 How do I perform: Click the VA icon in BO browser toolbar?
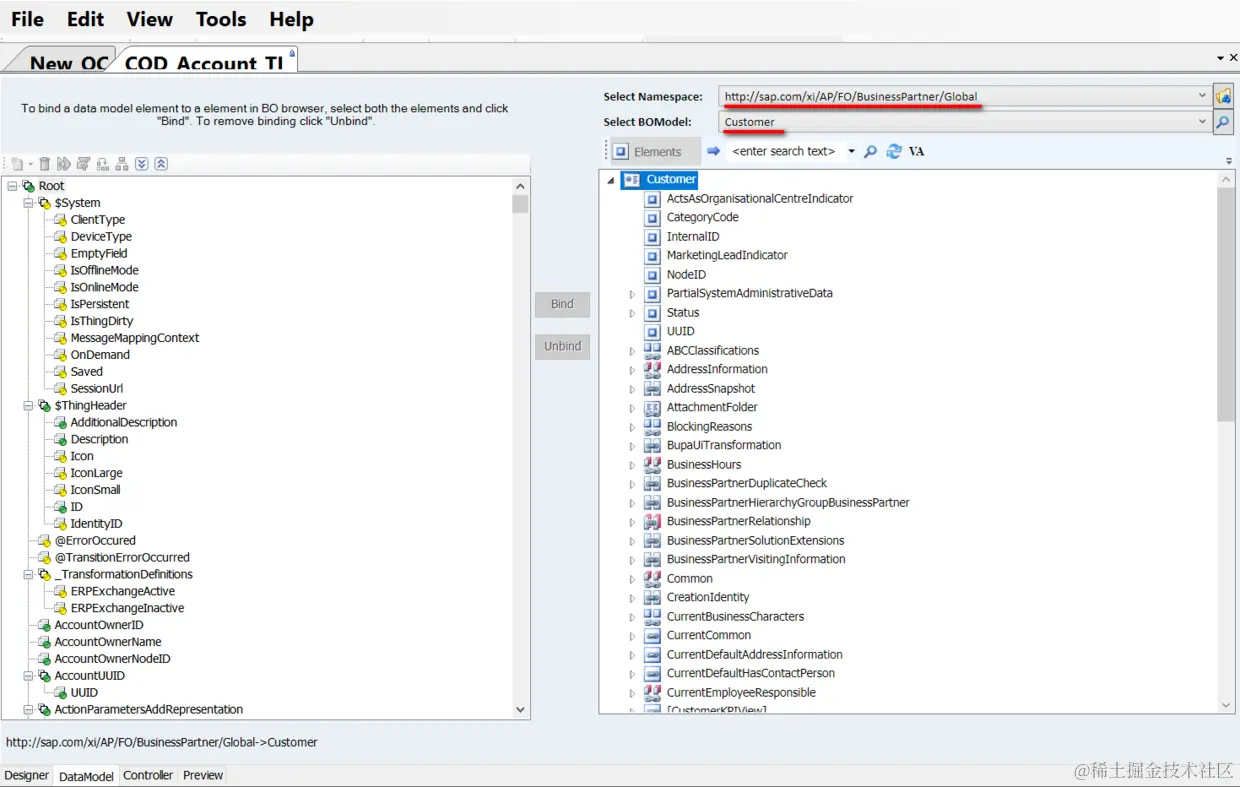click(x=916, y=151)
